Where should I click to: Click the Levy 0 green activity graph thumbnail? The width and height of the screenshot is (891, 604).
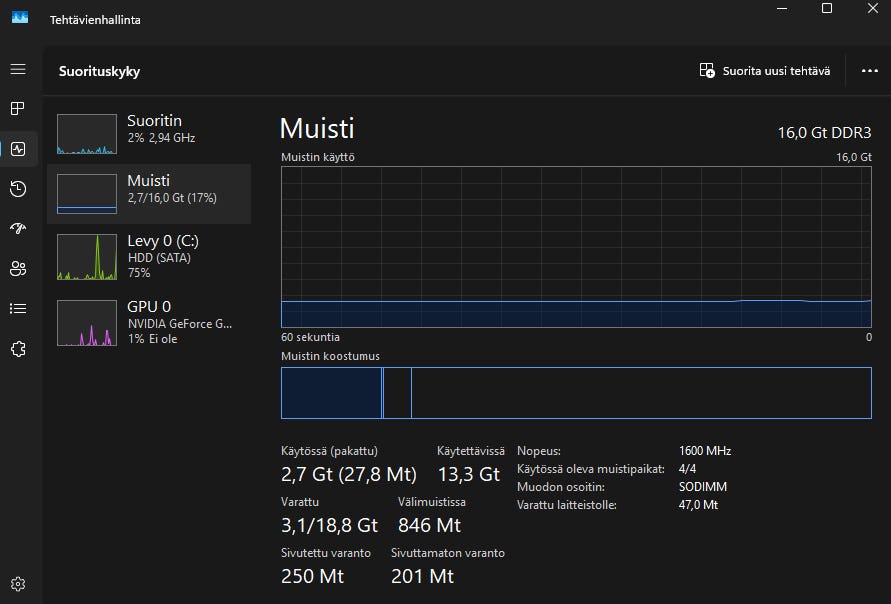coord(87,257)
